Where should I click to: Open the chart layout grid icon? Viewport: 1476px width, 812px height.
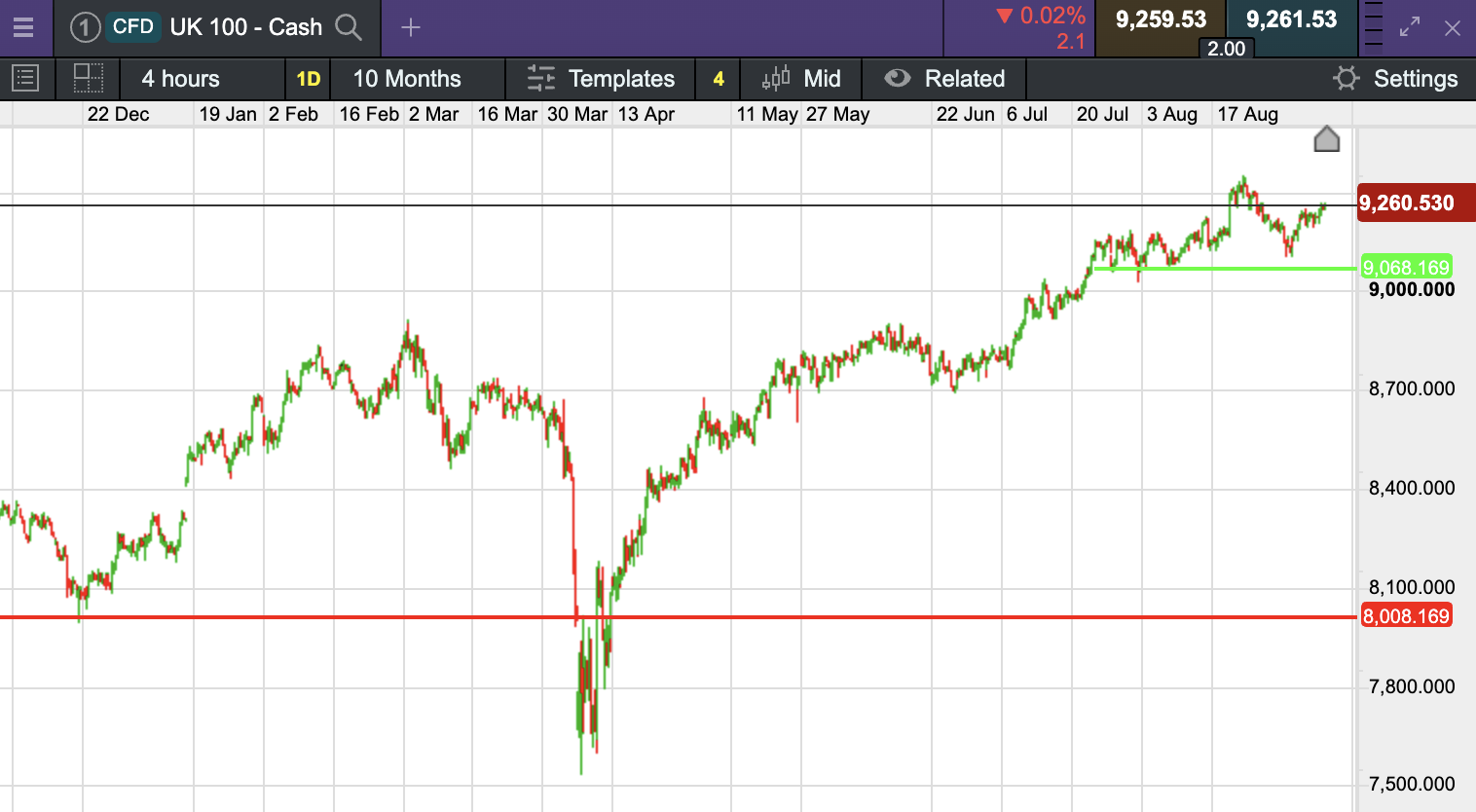(89, 79)
